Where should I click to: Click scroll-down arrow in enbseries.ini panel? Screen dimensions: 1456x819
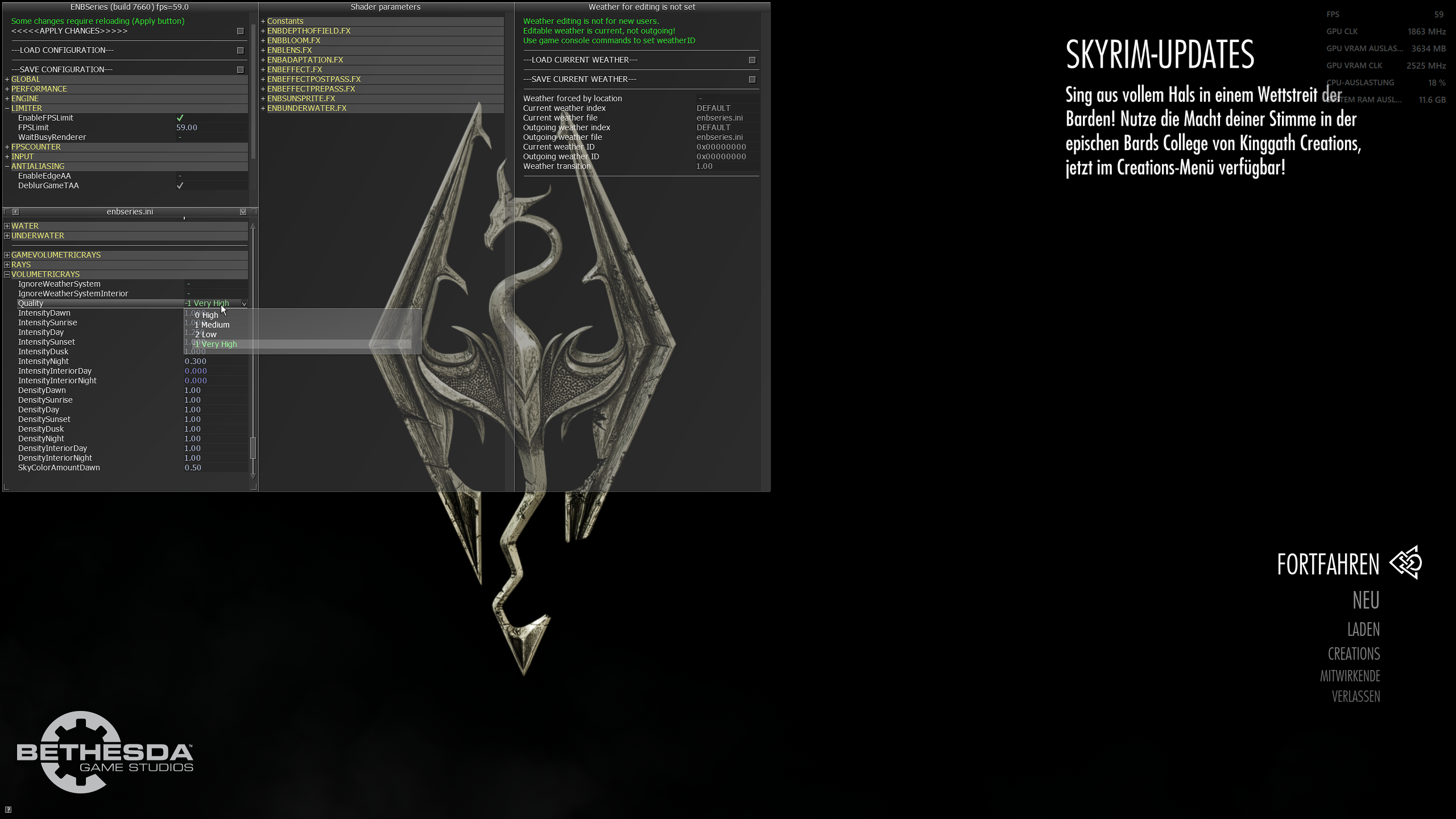tap(253, 476)
